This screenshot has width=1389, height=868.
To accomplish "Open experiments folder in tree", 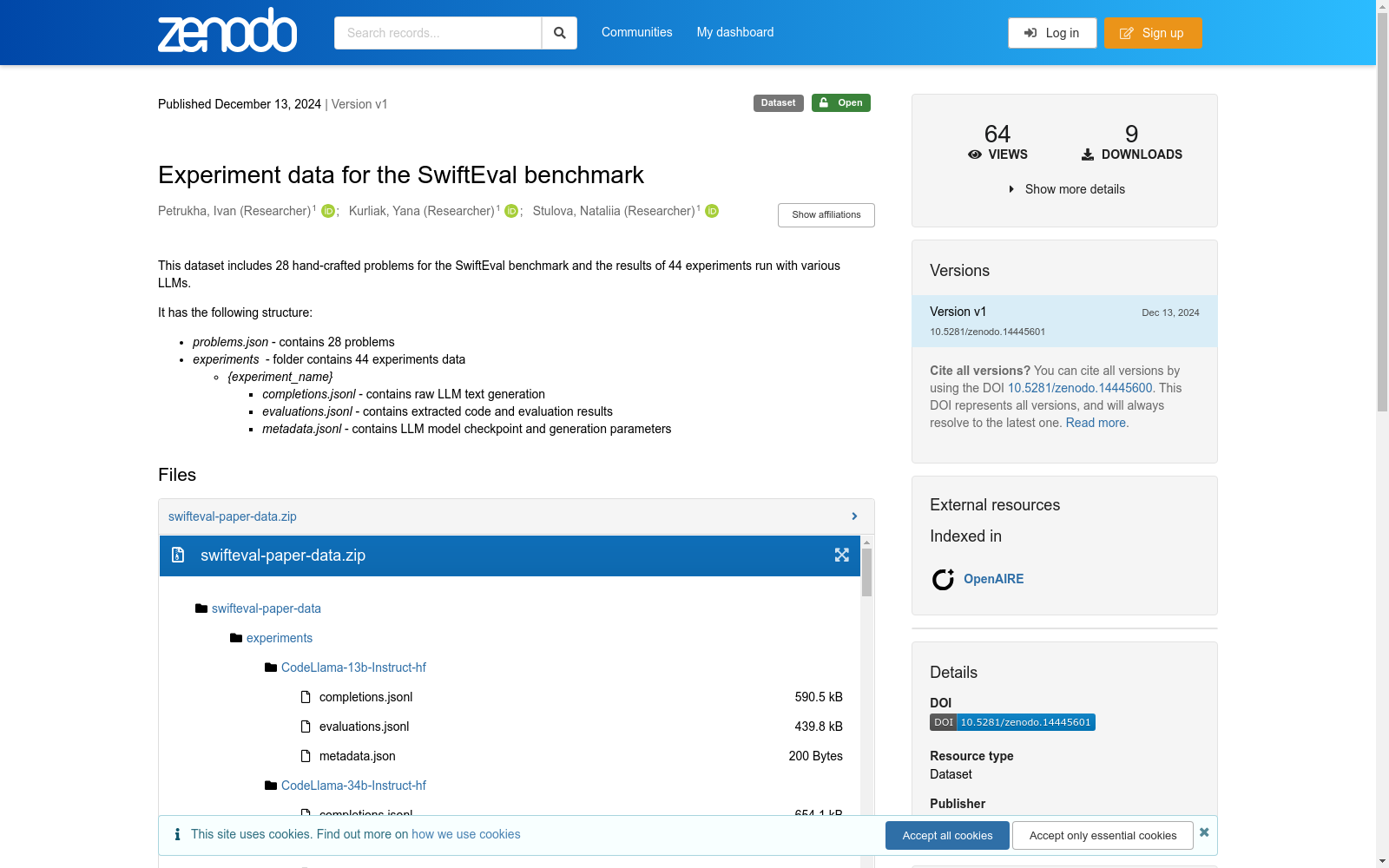I will point(280,638).
